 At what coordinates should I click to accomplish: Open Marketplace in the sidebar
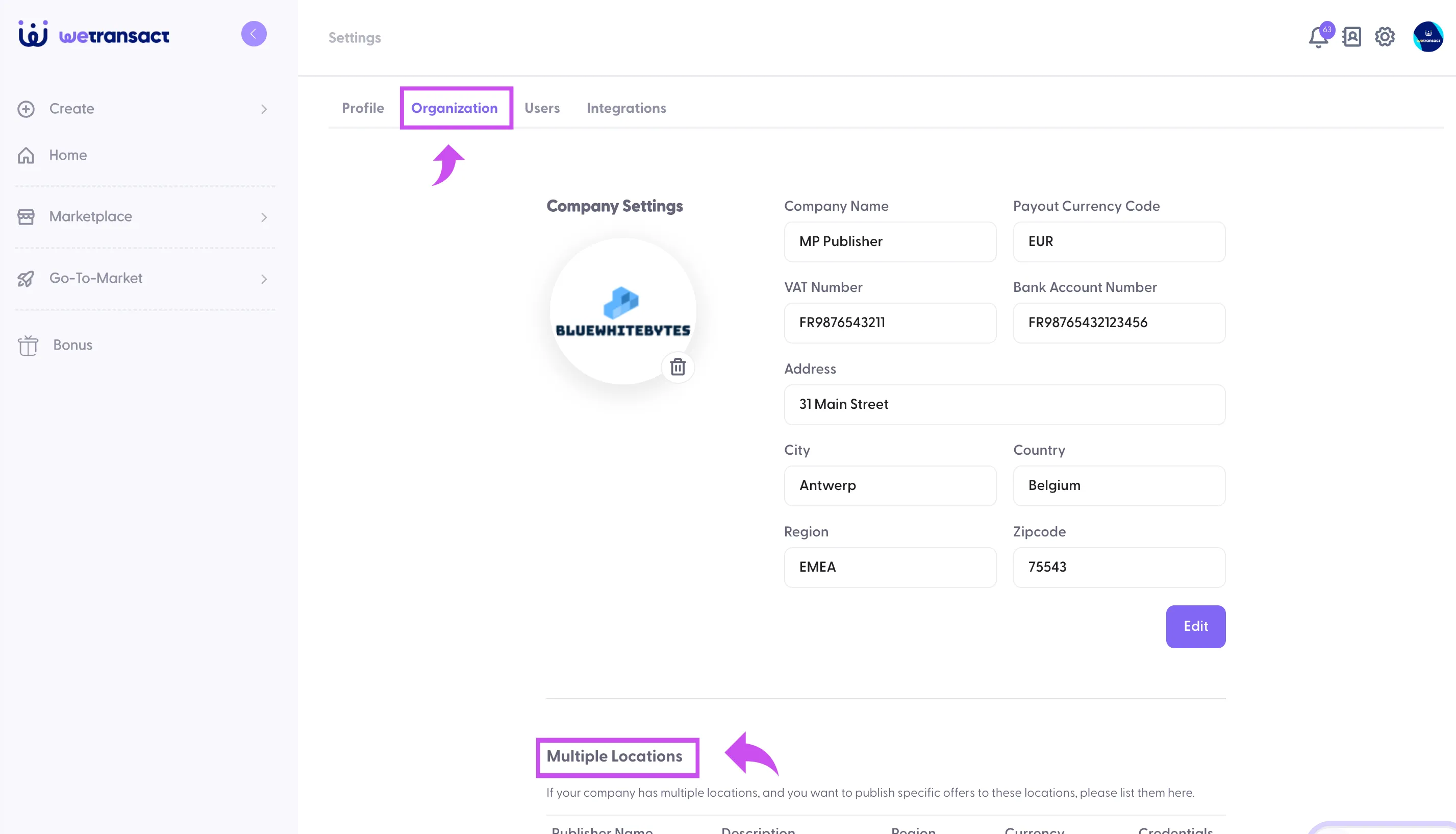[90, 216]
